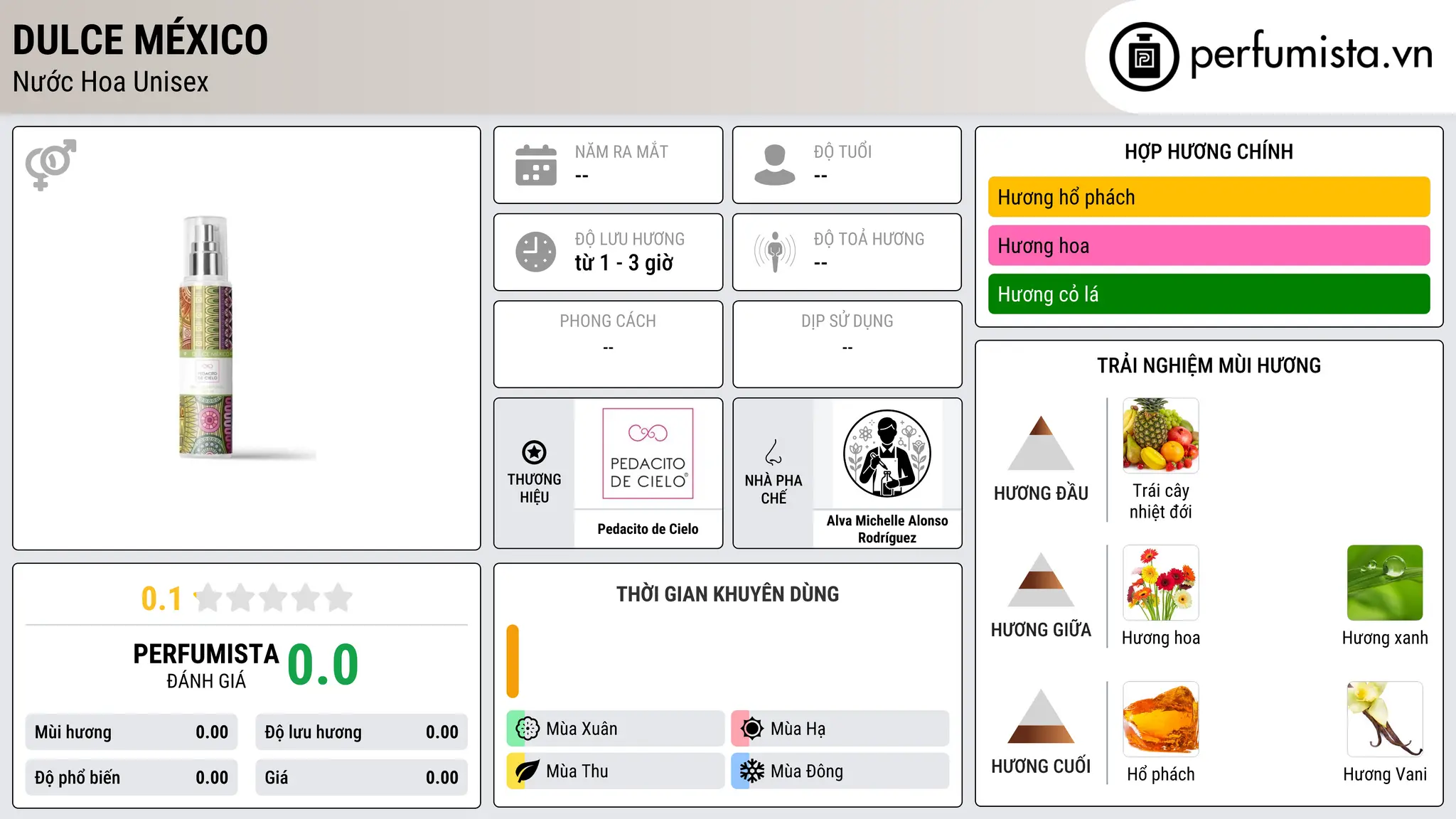
Task: Click the sun icon for Mùa Hạ
Action: (x=752, y=729)
